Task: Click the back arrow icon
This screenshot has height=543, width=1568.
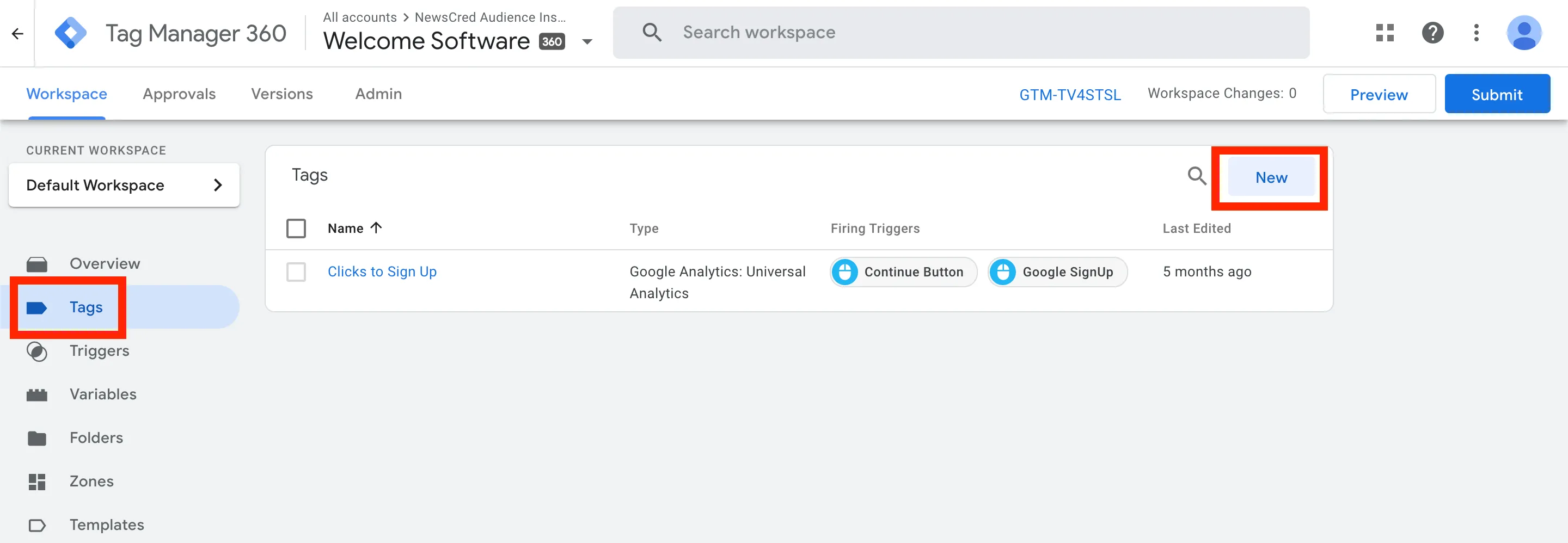Action: 17,33
